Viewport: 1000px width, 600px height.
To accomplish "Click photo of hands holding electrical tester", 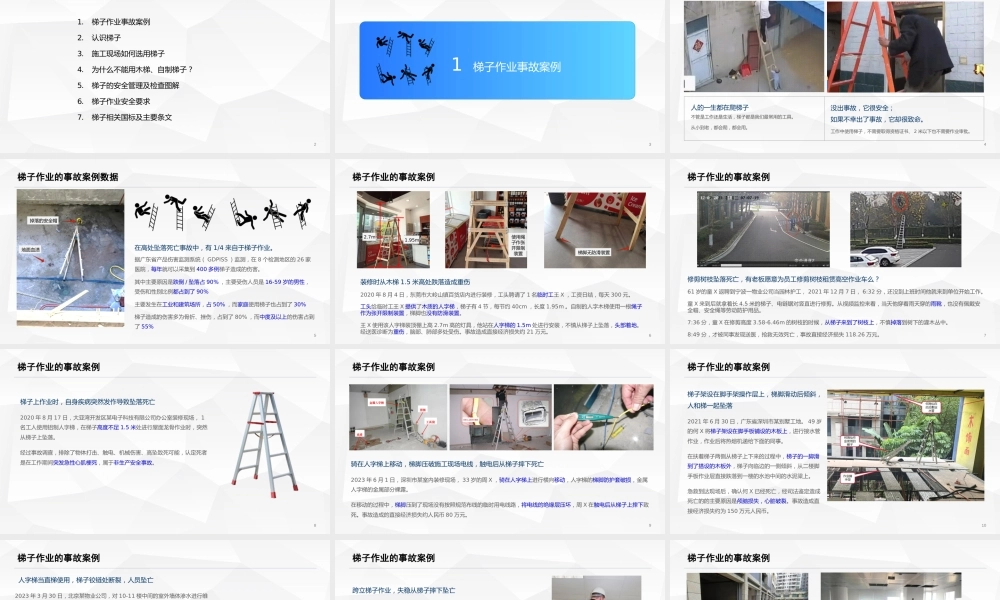I will point(603,417).
